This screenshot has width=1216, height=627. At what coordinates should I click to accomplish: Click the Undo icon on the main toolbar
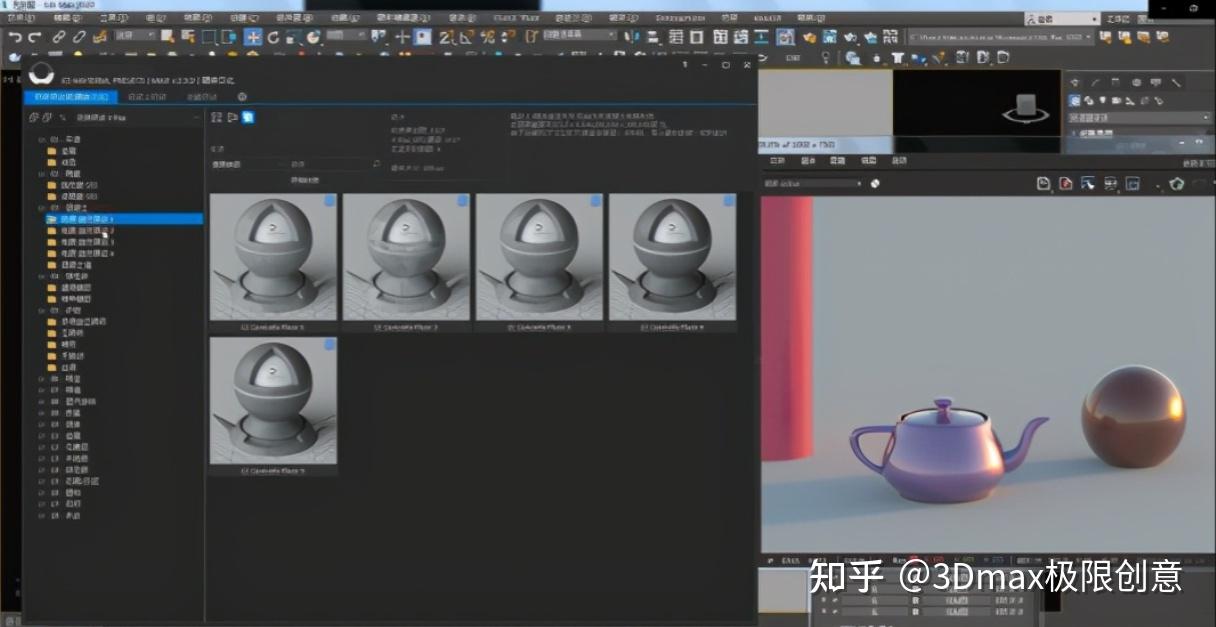(14, 37)
